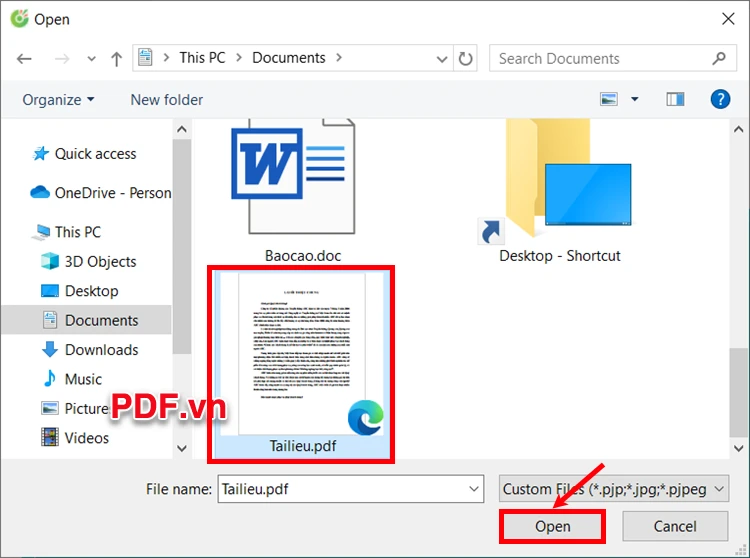Refresh the Documents folder
This screenshot has width=750, height=558.
(465, 59)
